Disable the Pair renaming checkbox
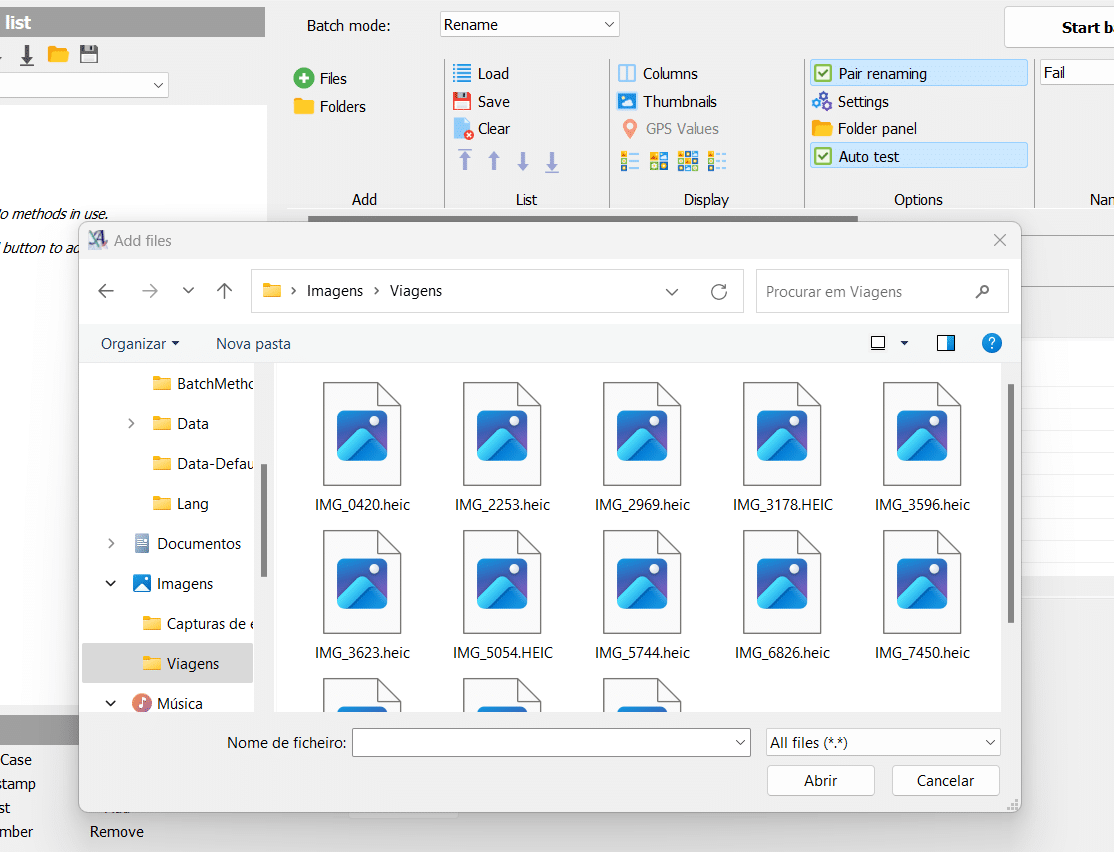This screenshot has height=852, width=1114. tap(823, 73)
